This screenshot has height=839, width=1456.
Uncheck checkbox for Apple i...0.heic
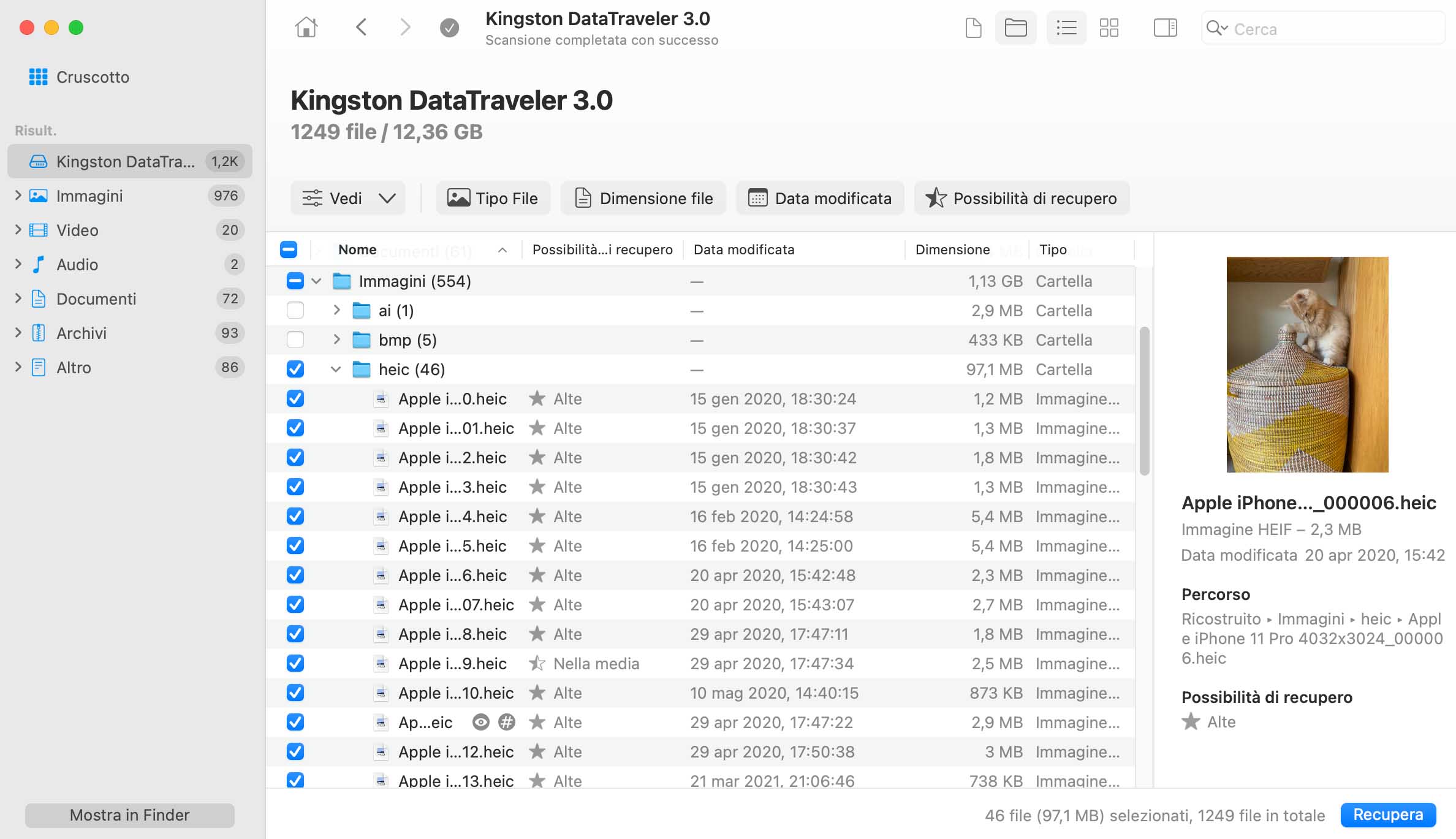(295, 399)
